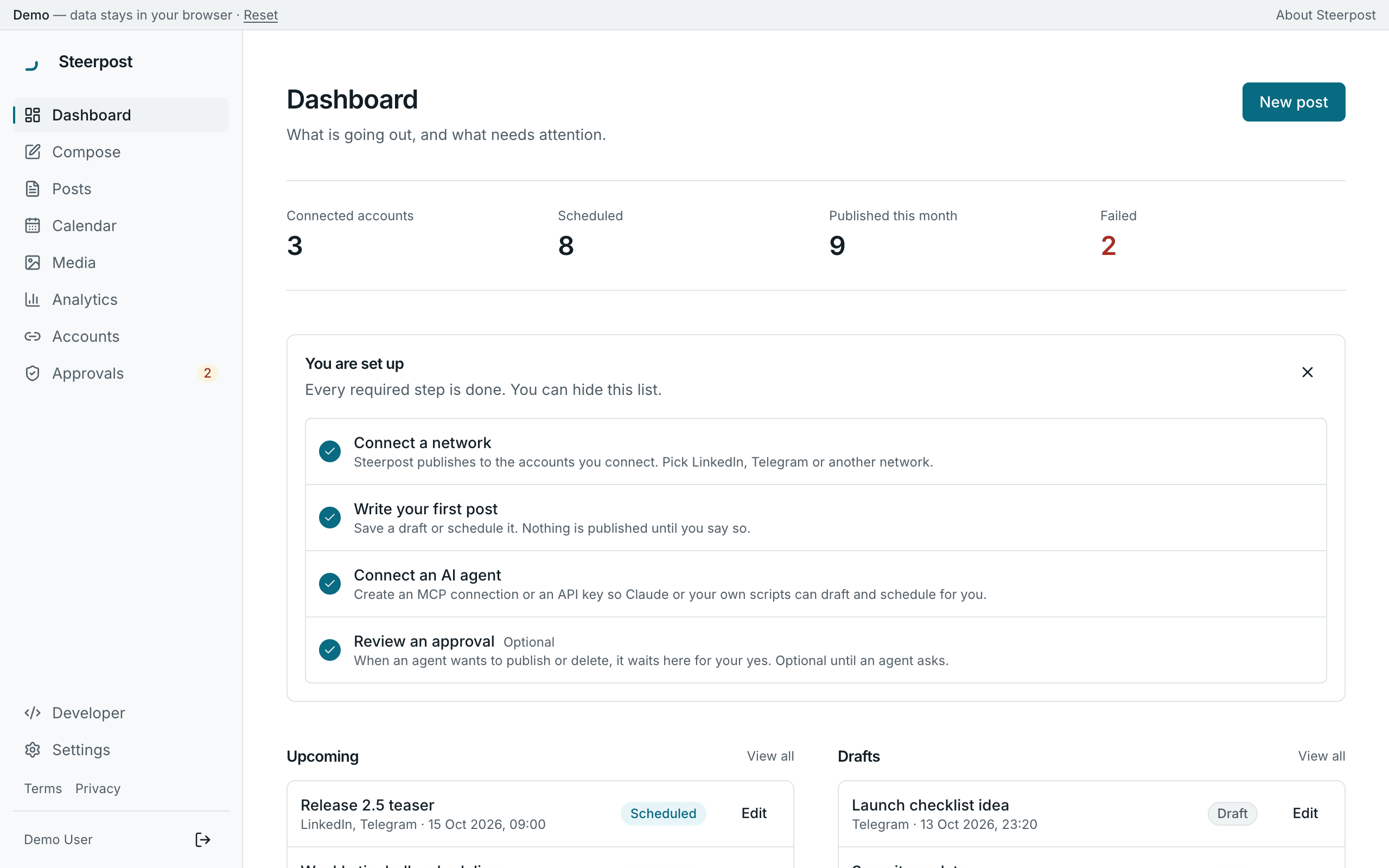Click the Approvals count badge 2
Image resolution: width=1389 pixels, height=868 pixels.
coord(207,373)
